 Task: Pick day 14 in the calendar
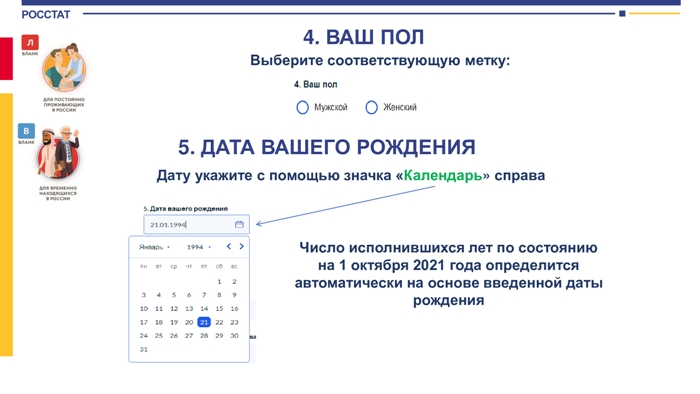pyautogui.click(x=204, y=309)
